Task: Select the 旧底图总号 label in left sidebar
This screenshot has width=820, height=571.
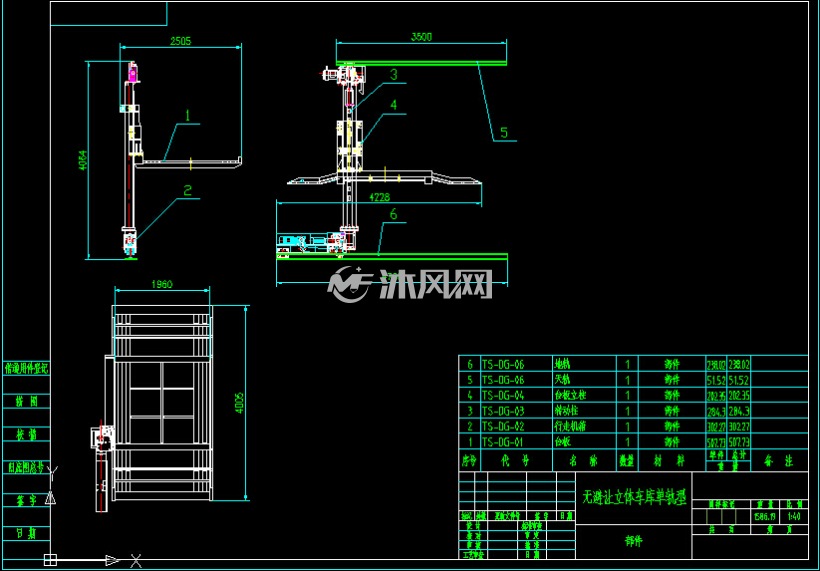Action: pyautogui.click(x=26, y=467)
